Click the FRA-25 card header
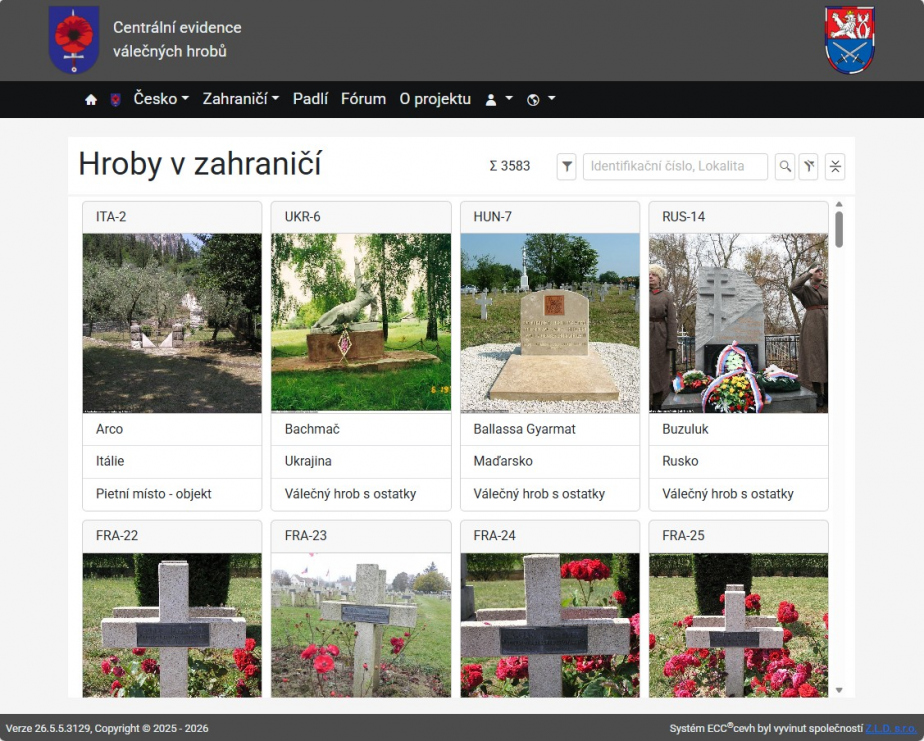924x741 pixels. [738, 536]
